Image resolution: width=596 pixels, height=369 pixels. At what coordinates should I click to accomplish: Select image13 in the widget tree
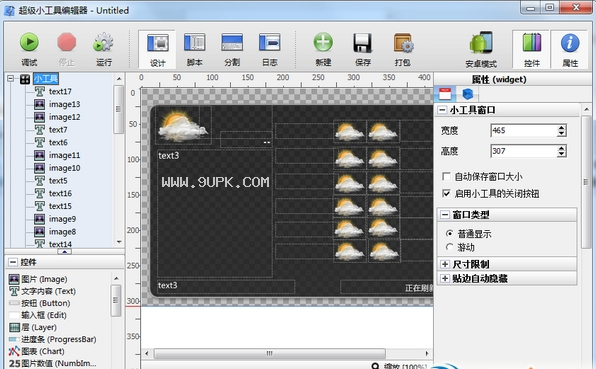click(x=64, y=104)
